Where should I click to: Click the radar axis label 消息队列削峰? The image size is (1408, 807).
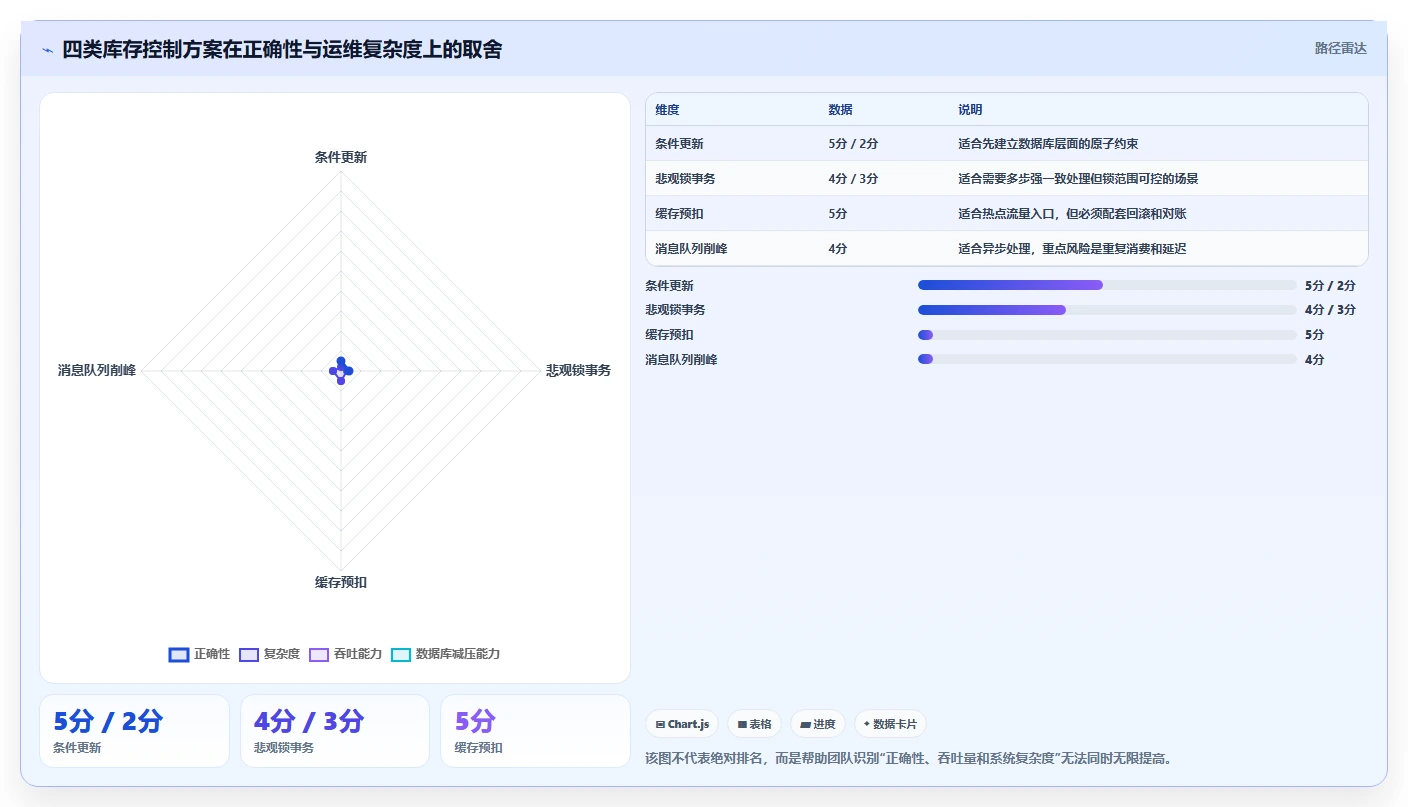[97, 370]
